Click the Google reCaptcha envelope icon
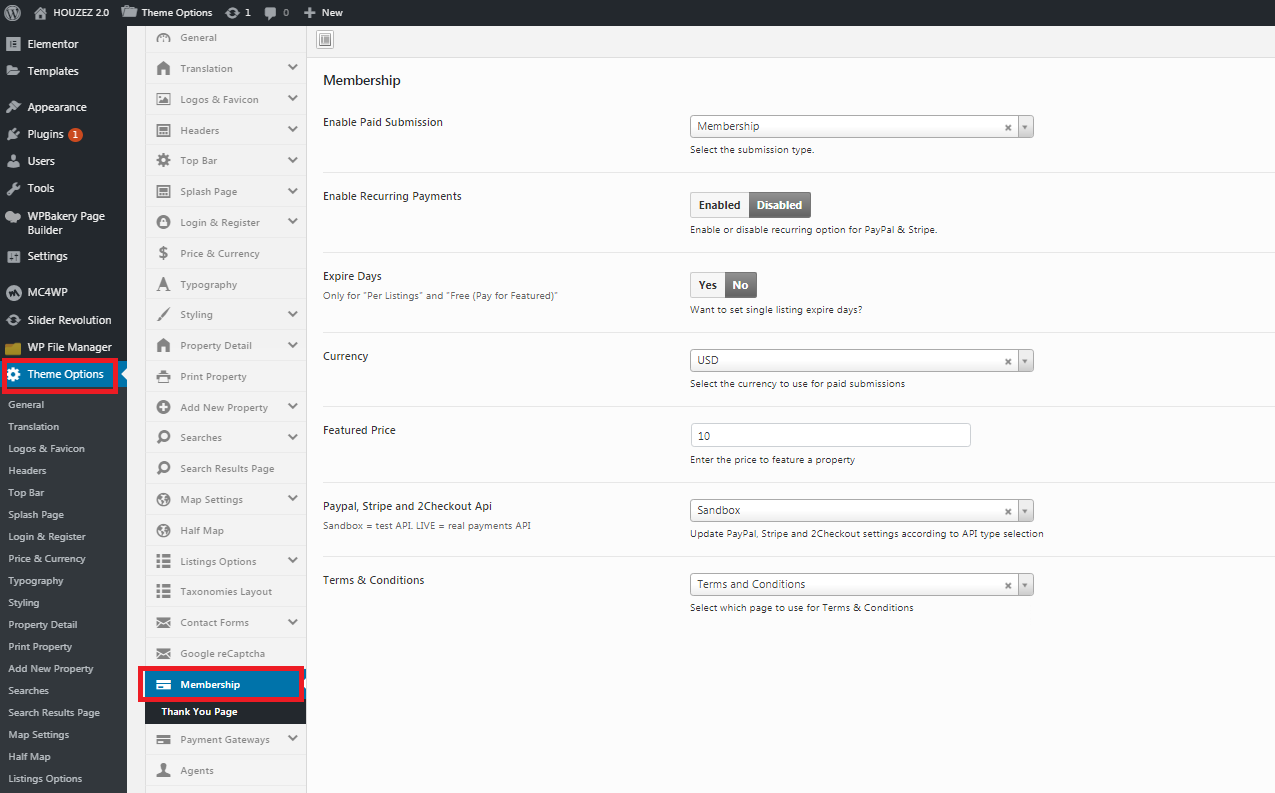This screenshot has height=793, width=1275. click(x=163, y=653)
